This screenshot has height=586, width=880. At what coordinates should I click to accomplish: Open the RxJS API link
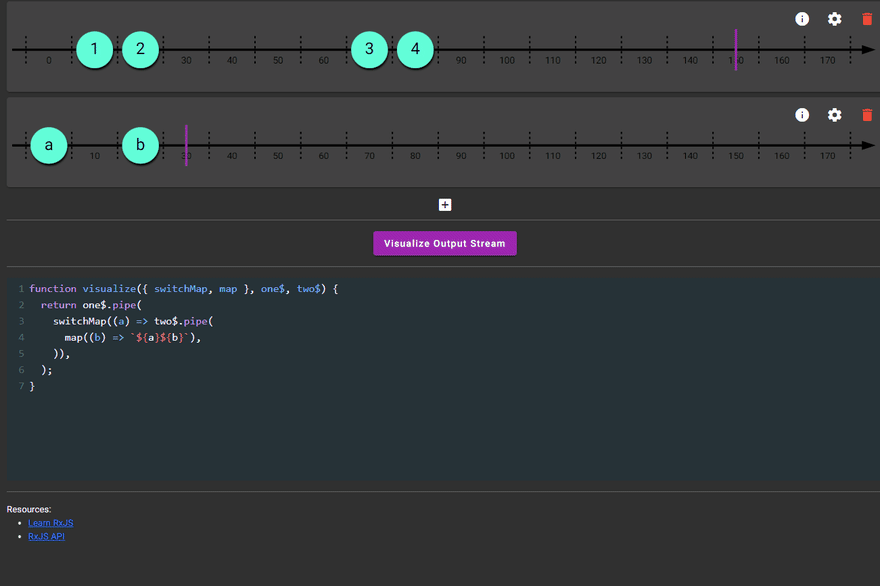point(46,537)
